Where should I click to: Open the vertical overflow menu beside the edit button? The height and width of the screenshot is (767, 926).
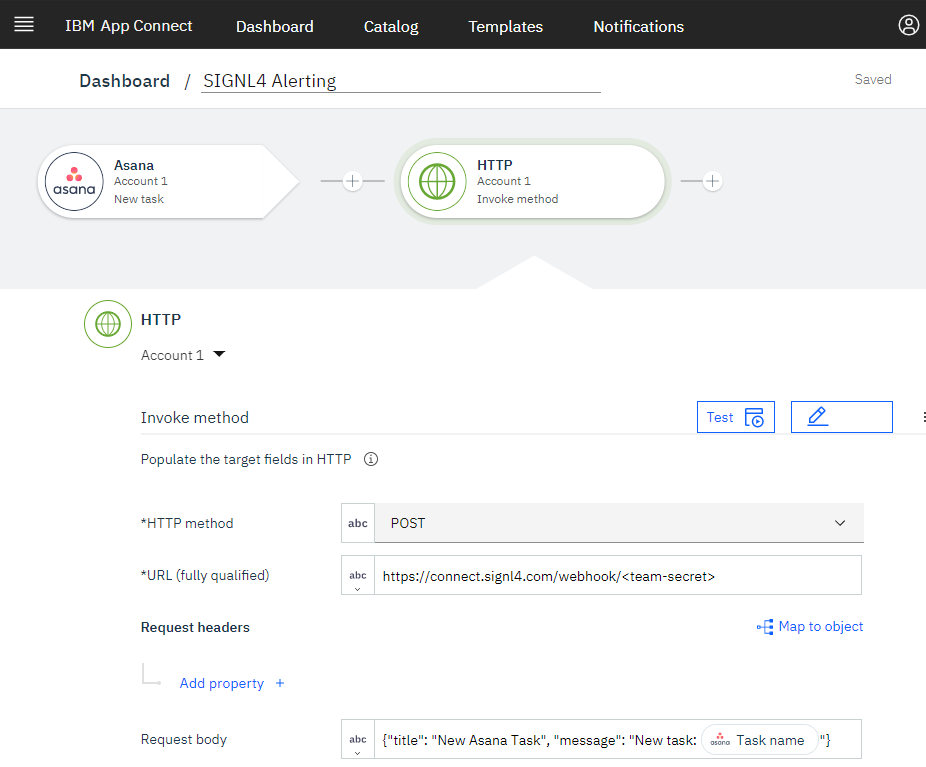click(923, 417)
